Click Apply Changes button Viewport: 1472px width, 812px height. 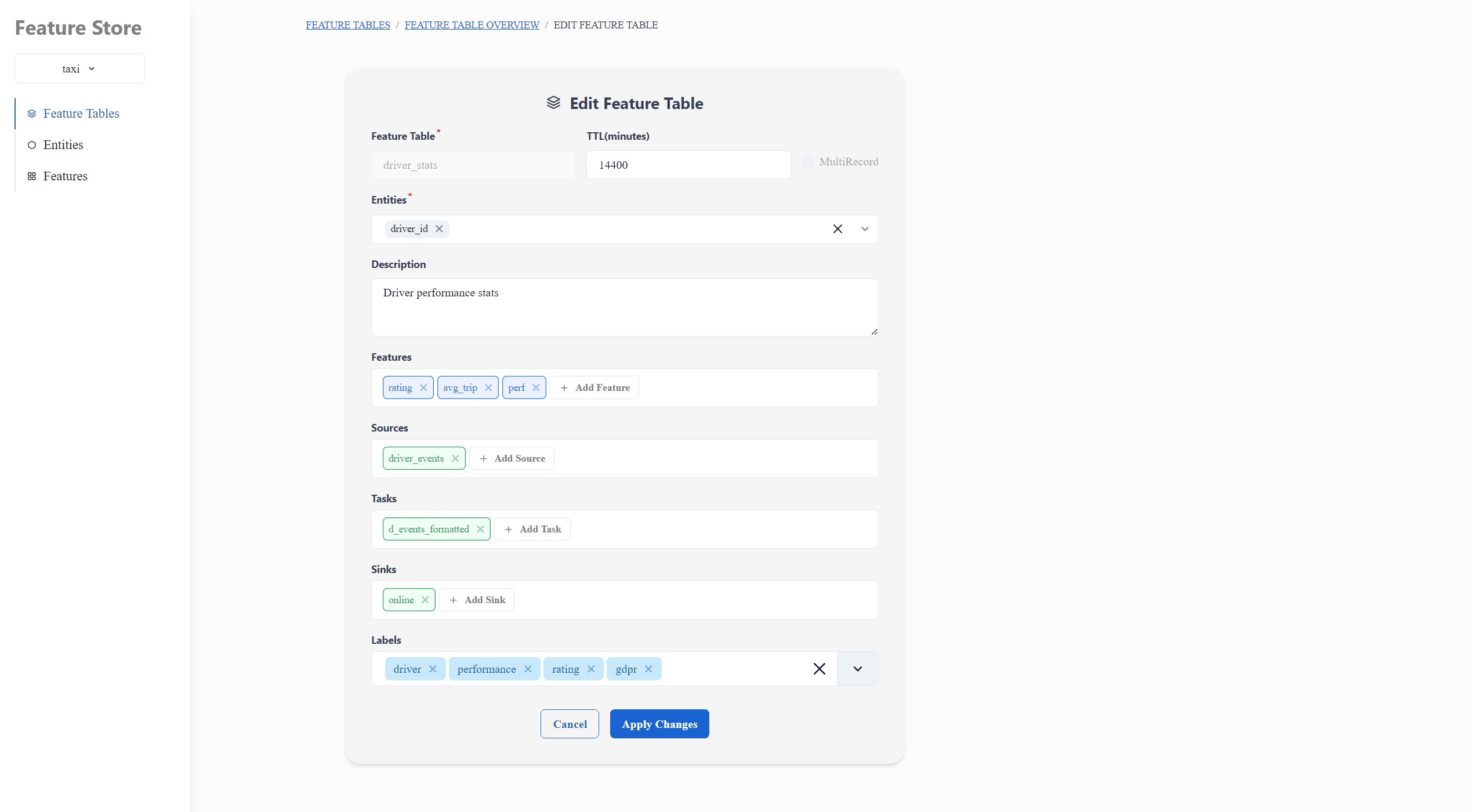click(x=659, y=724)
